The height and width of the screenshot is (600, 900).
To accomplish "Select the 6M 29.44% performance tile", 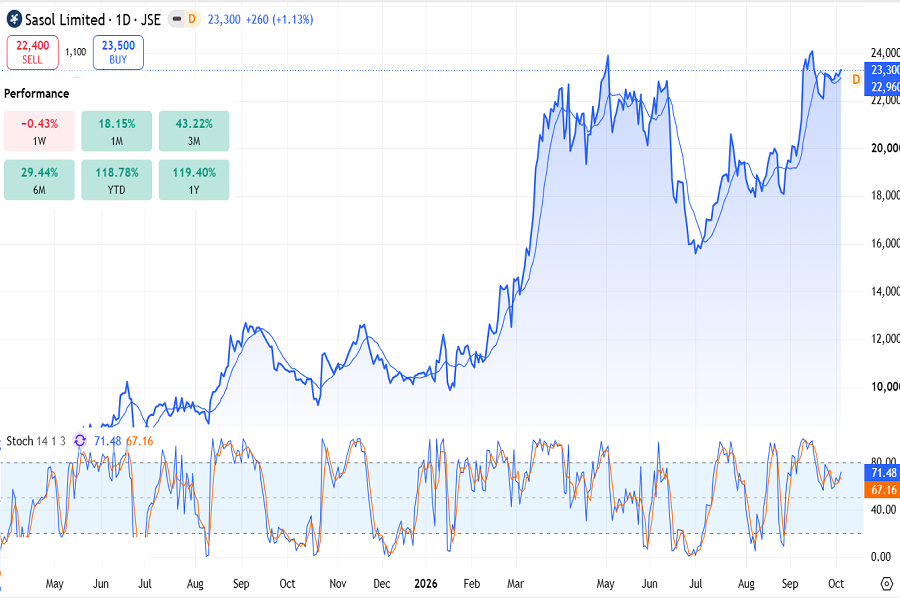I will (x=40, y=180).
